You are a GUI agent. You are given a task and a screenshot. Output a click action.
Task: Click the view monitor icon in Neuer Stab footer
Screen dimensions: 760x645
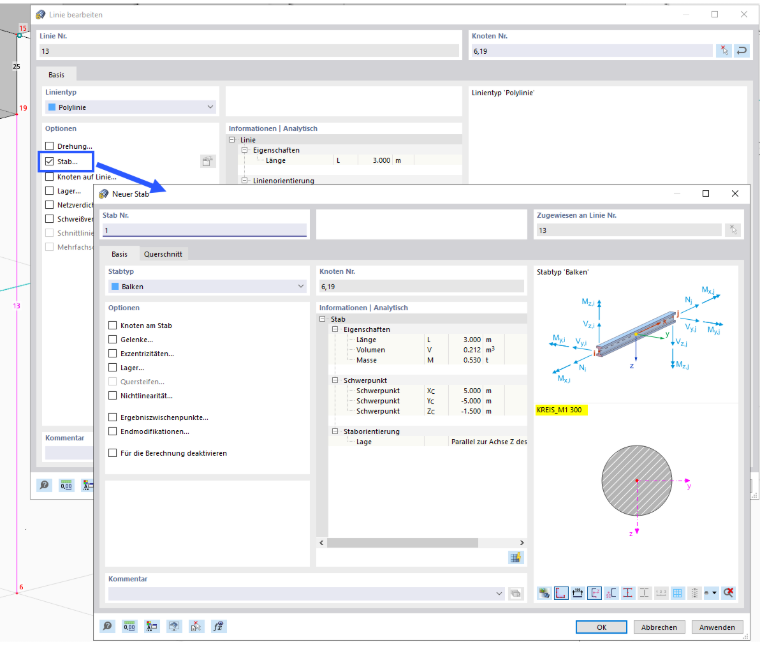click(174, 626)
